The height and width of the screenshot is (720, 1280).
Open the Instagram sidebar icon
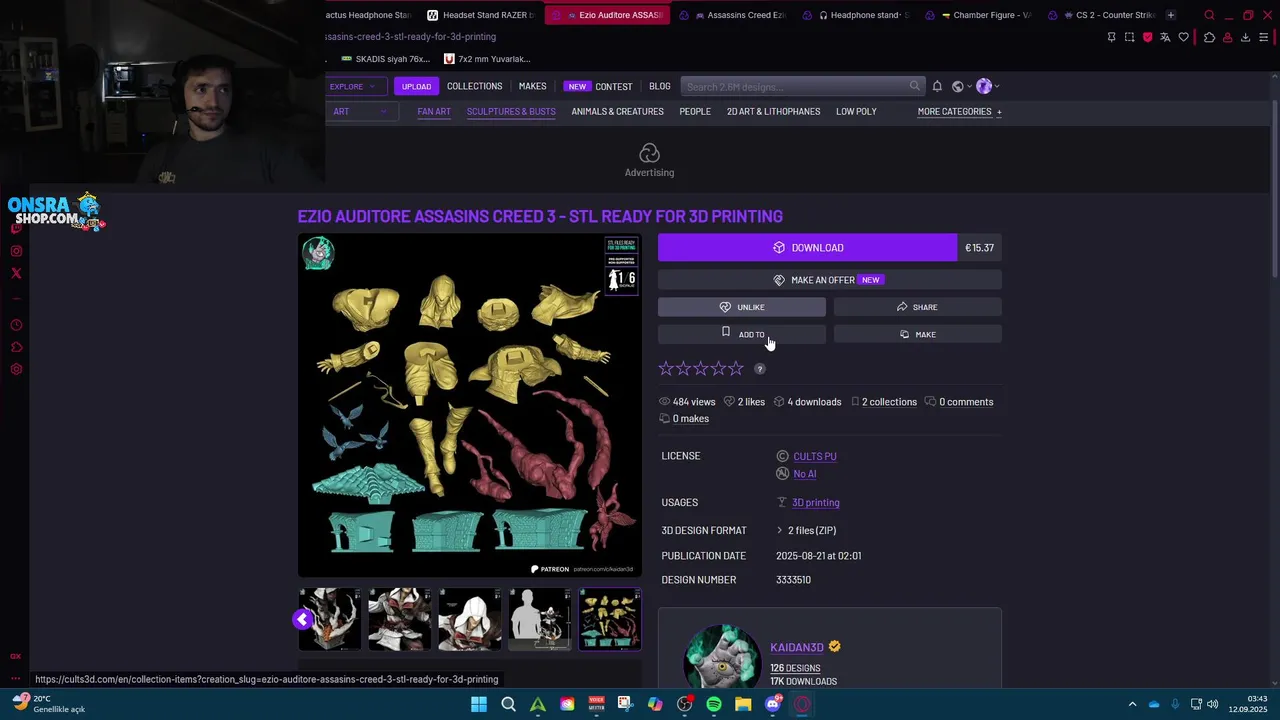click(16, 251)
